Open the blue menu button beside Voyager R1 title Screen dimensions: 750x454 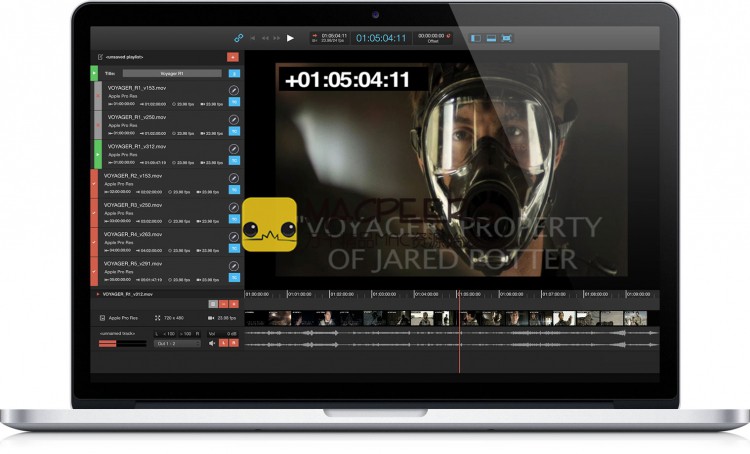coord(234,73)
